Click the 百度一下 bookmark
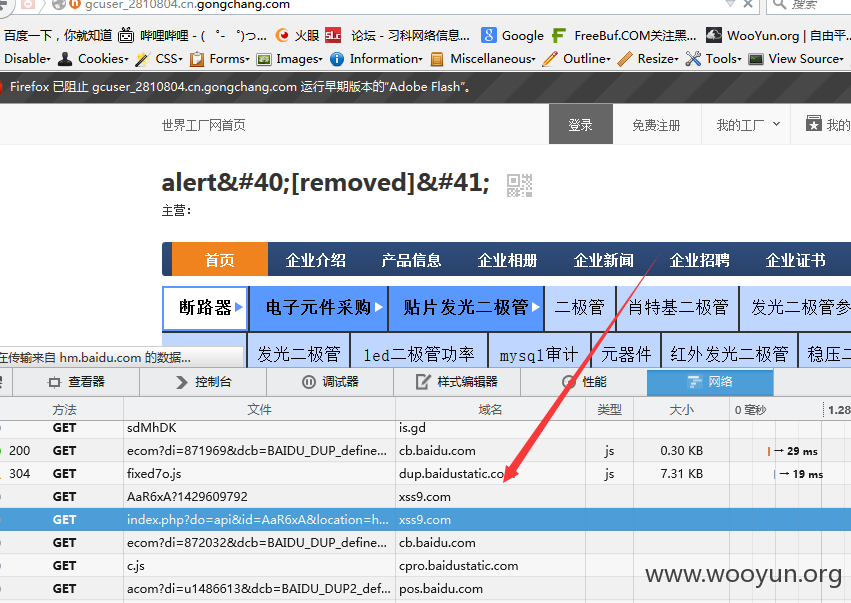 (58, 35)
